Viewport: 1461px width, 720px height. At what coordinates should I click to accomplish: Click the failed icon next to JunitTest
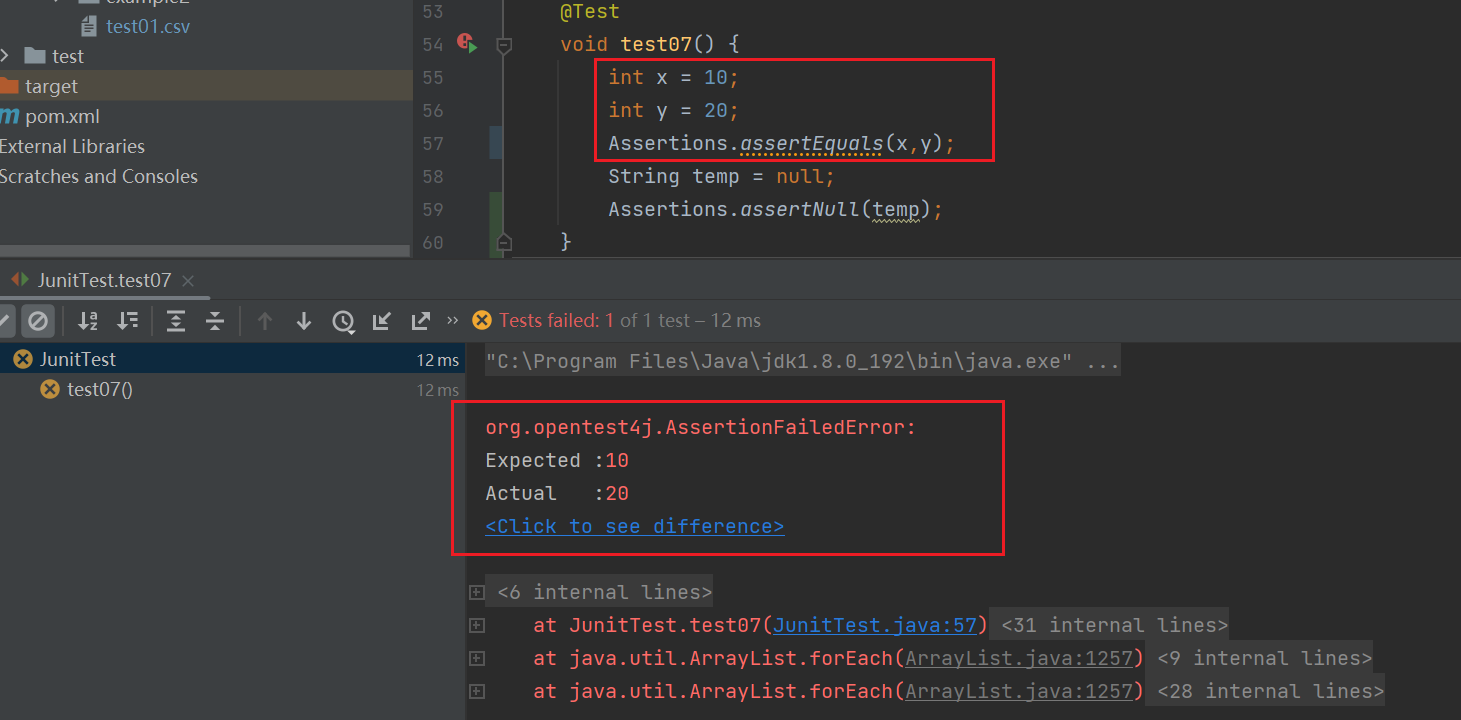(x=23, y=359)
